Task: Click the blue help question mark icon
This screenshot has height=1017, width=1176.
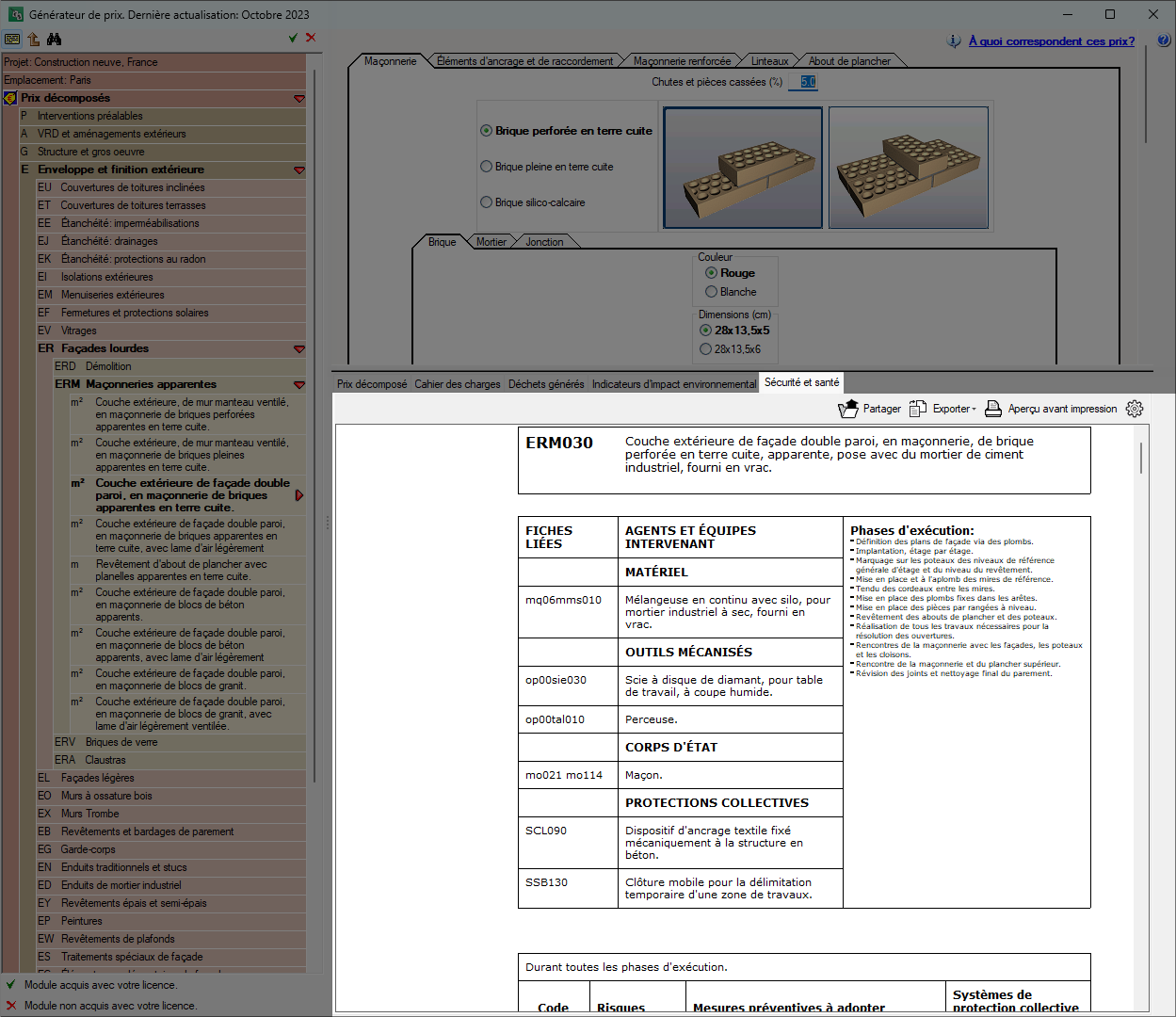Action: click(1164, 40)
